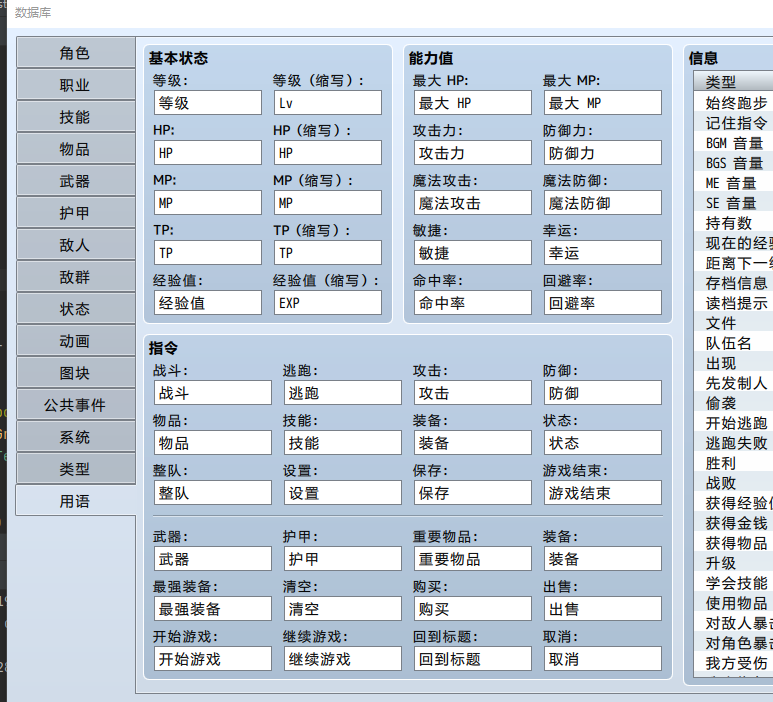This screenshot has height=702, width=773.
Task: Click the 魔法攻击 input field
Action: [x=473, y=203]
